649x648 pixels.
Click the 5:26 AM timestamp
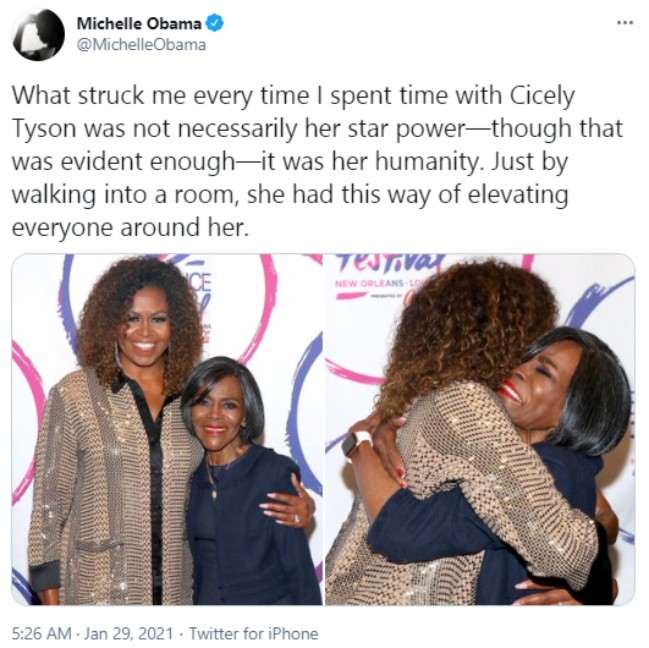pos(41,634)
